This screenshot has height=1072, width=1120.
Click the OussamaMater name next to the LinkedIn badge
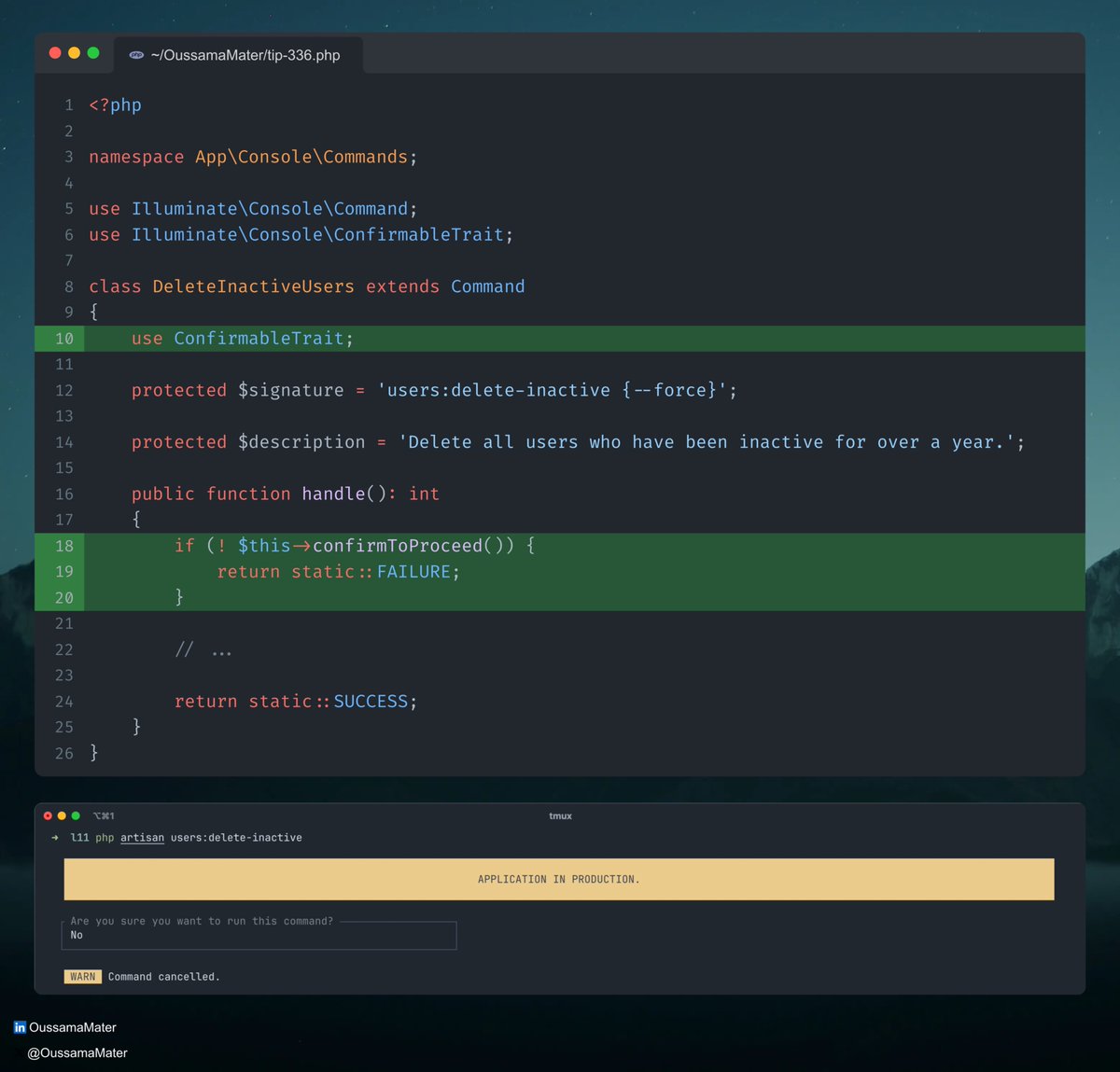pos(73,1027)
